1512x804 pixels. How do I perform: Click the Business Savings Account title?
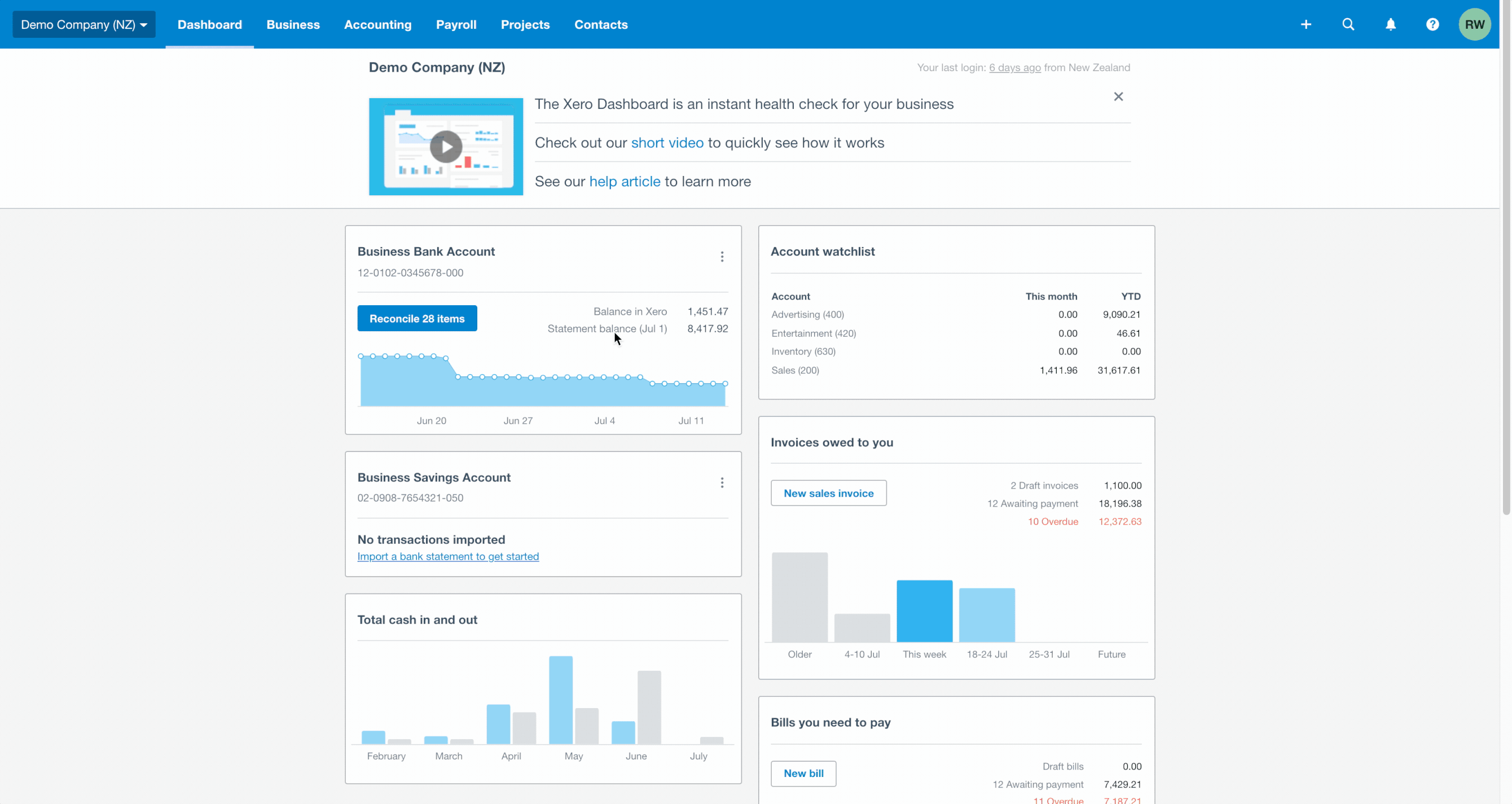click(x=434, y=477)
